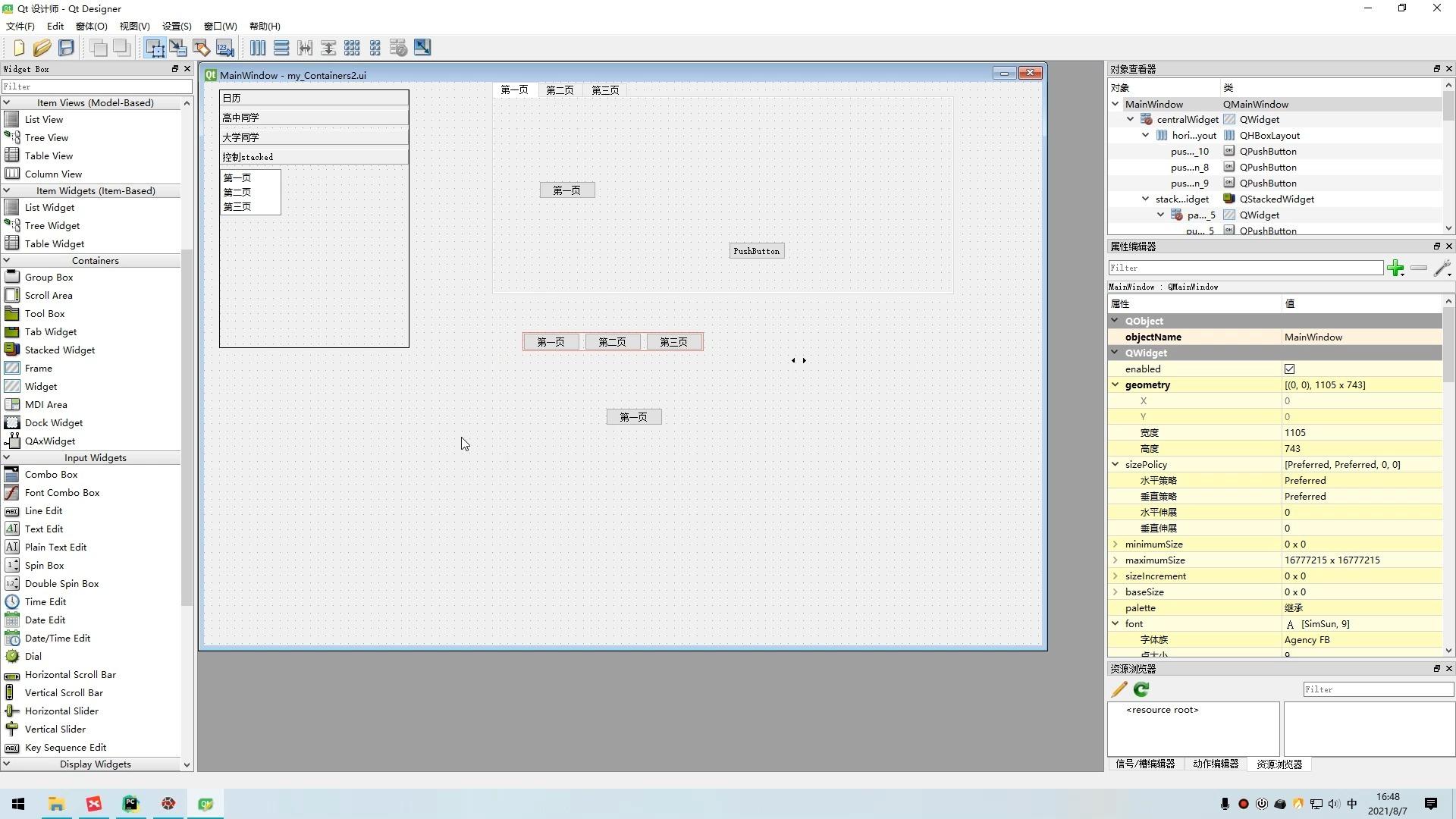
Task: Select the Adjust Size tool
Action: pyautogui.click(x=422, y=47)
